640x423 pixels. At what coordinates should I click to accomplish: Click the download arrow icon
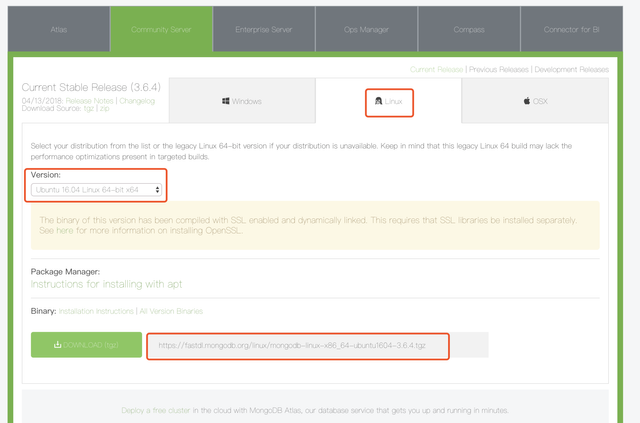click(x=57, y=344)
